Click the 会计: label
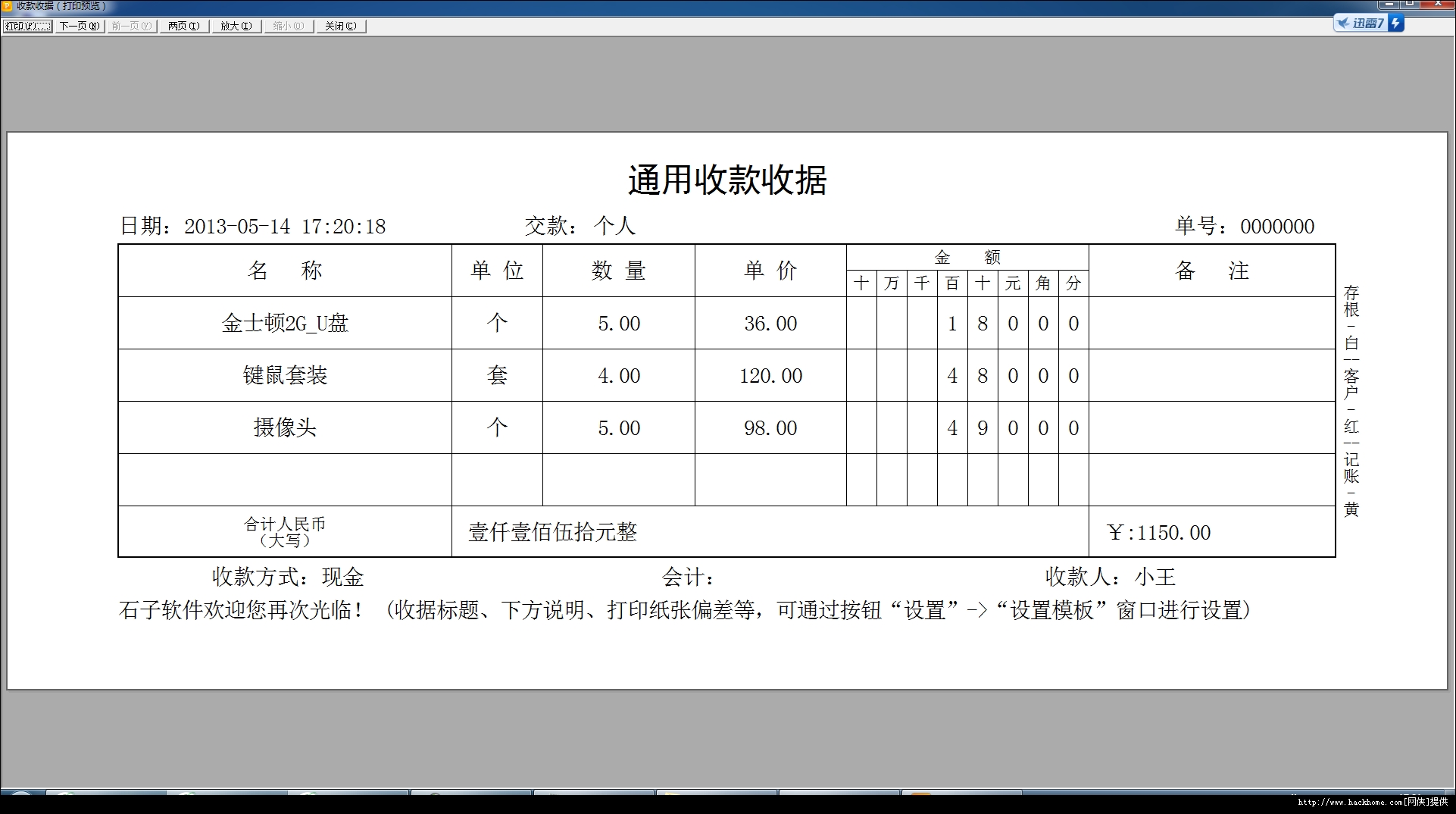The image size is (1456, 814). (688, 578)
